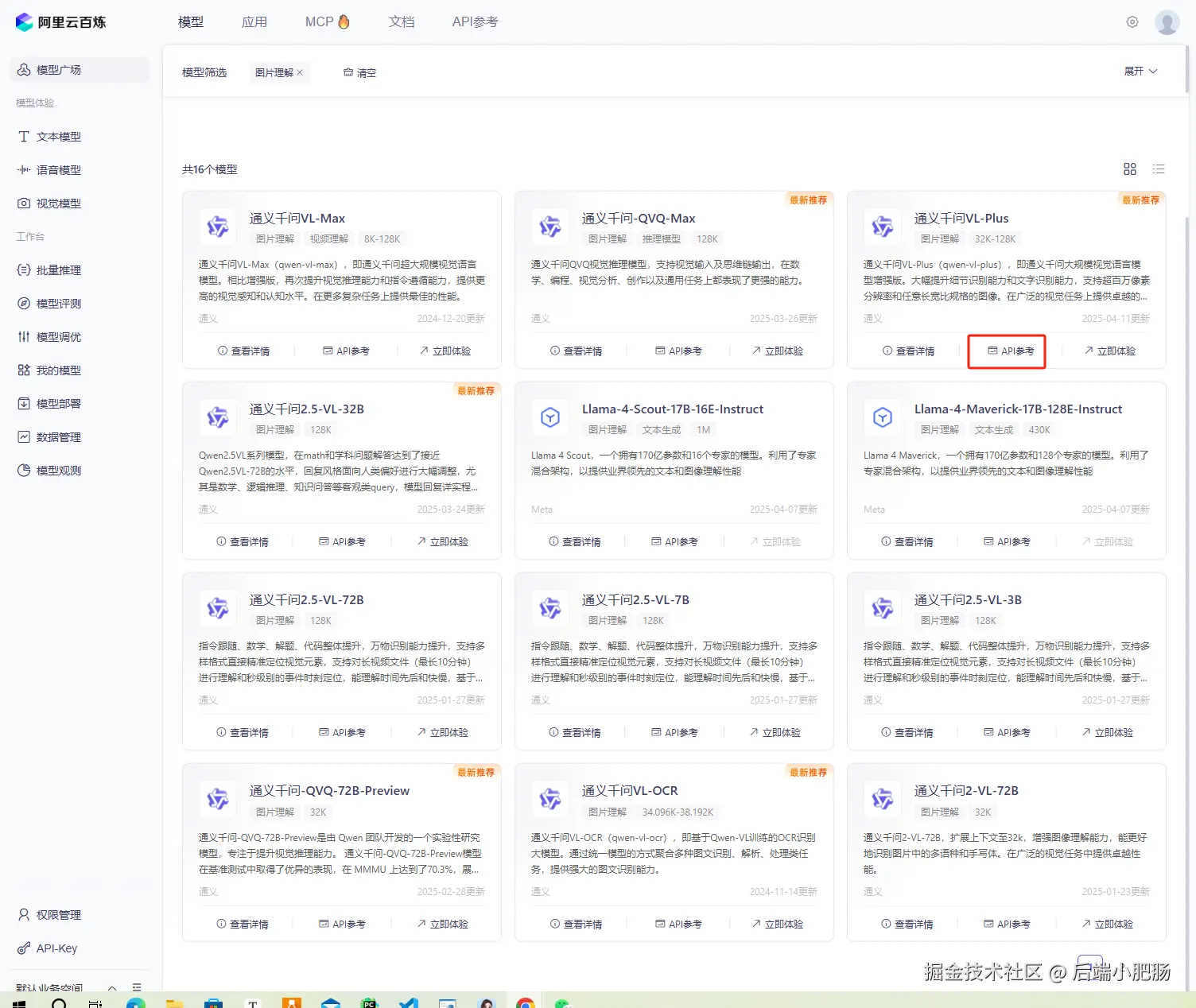Click 立即体验 for 通义千问-QVQ-Max
The image size is (1196, 1008).
778,351
